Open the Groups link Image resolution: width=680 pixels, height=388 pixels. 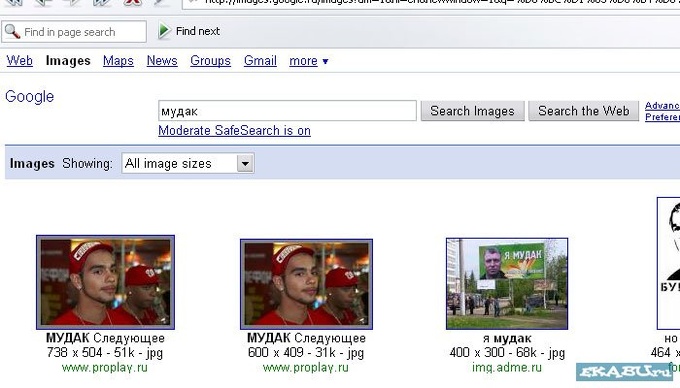pos(210,61)
